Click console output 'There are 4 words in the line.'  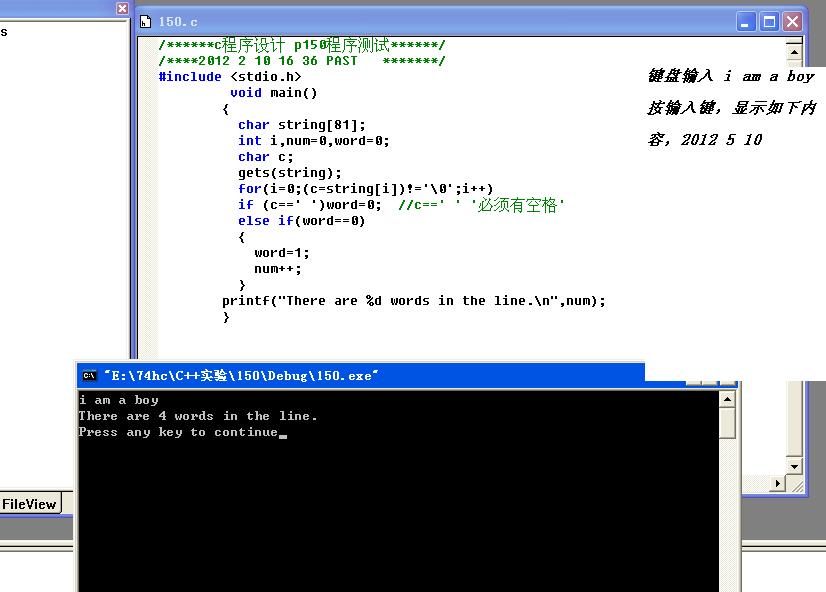pos(198,416)
